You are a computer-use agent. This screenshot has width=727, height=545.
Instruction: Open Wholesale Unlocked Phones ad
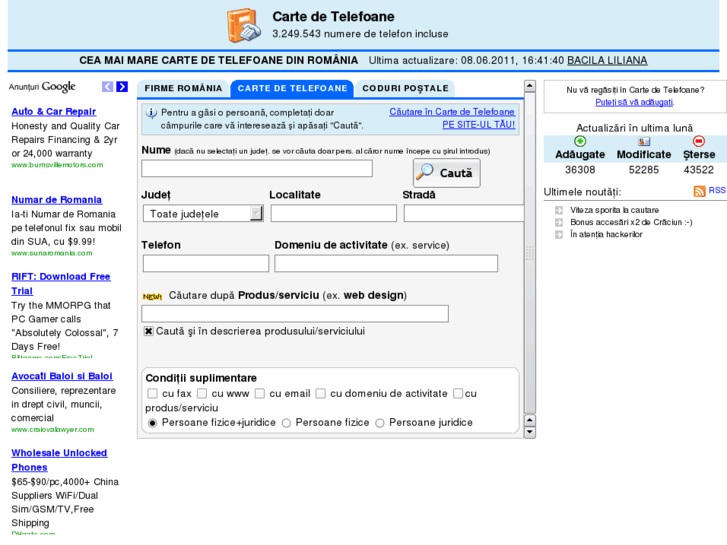pyautogui.click(x=59, y=460)
